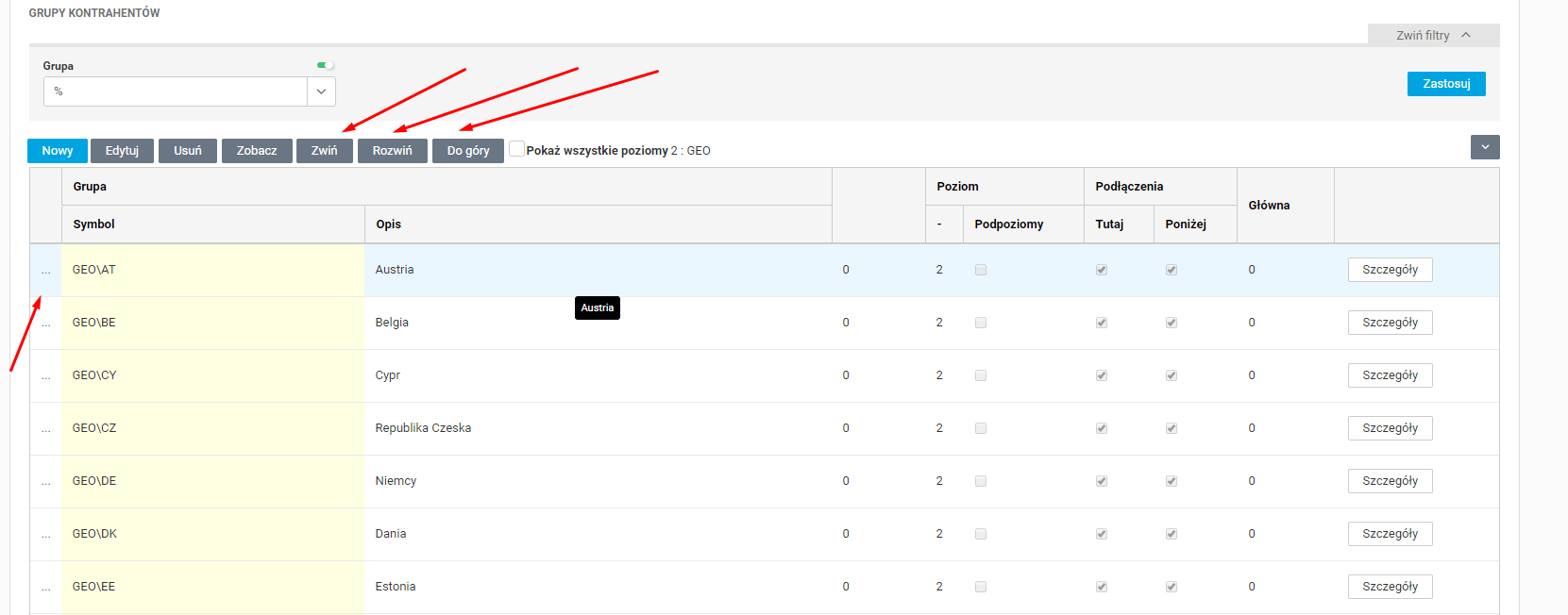
Task: Go up a level with Do góry
Action: click(x=468, y=151)
